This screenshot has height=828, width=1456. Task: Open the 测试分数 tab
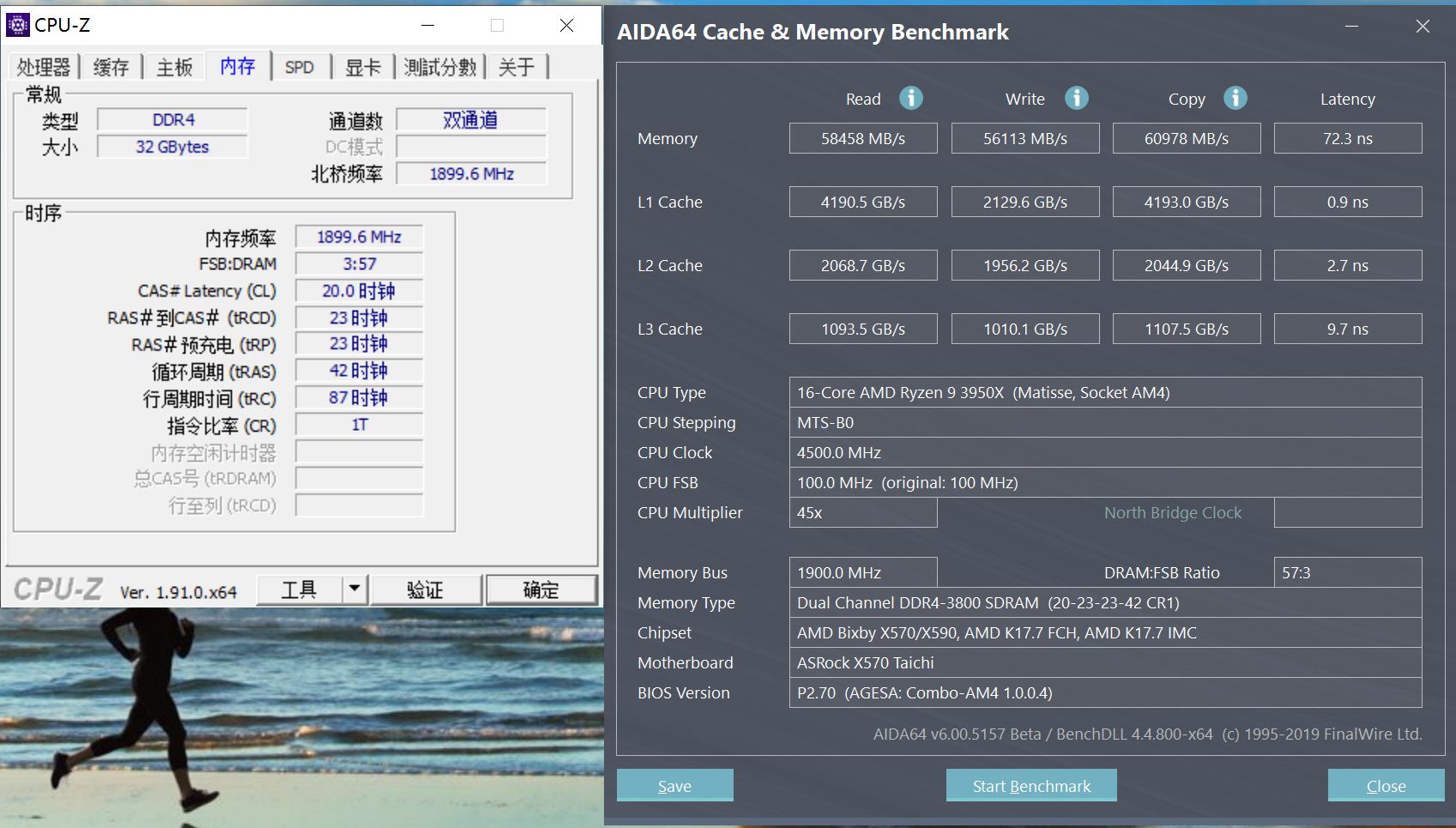tap(439, 67)
